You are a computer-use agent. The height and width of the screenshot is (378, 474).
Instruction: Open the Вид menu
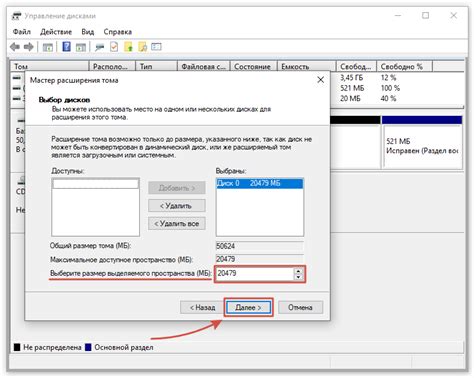88,32
